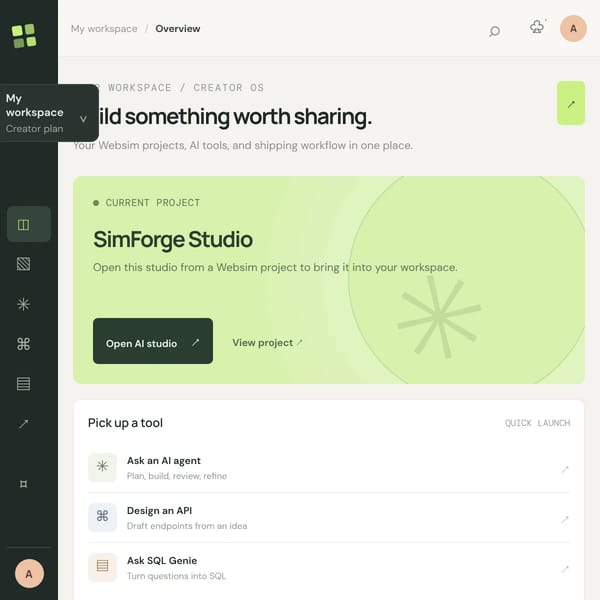This screenshot has height=600, width=600.
Task: Click the QUICK LAUNCH label
Action: [x=537, y=423]
